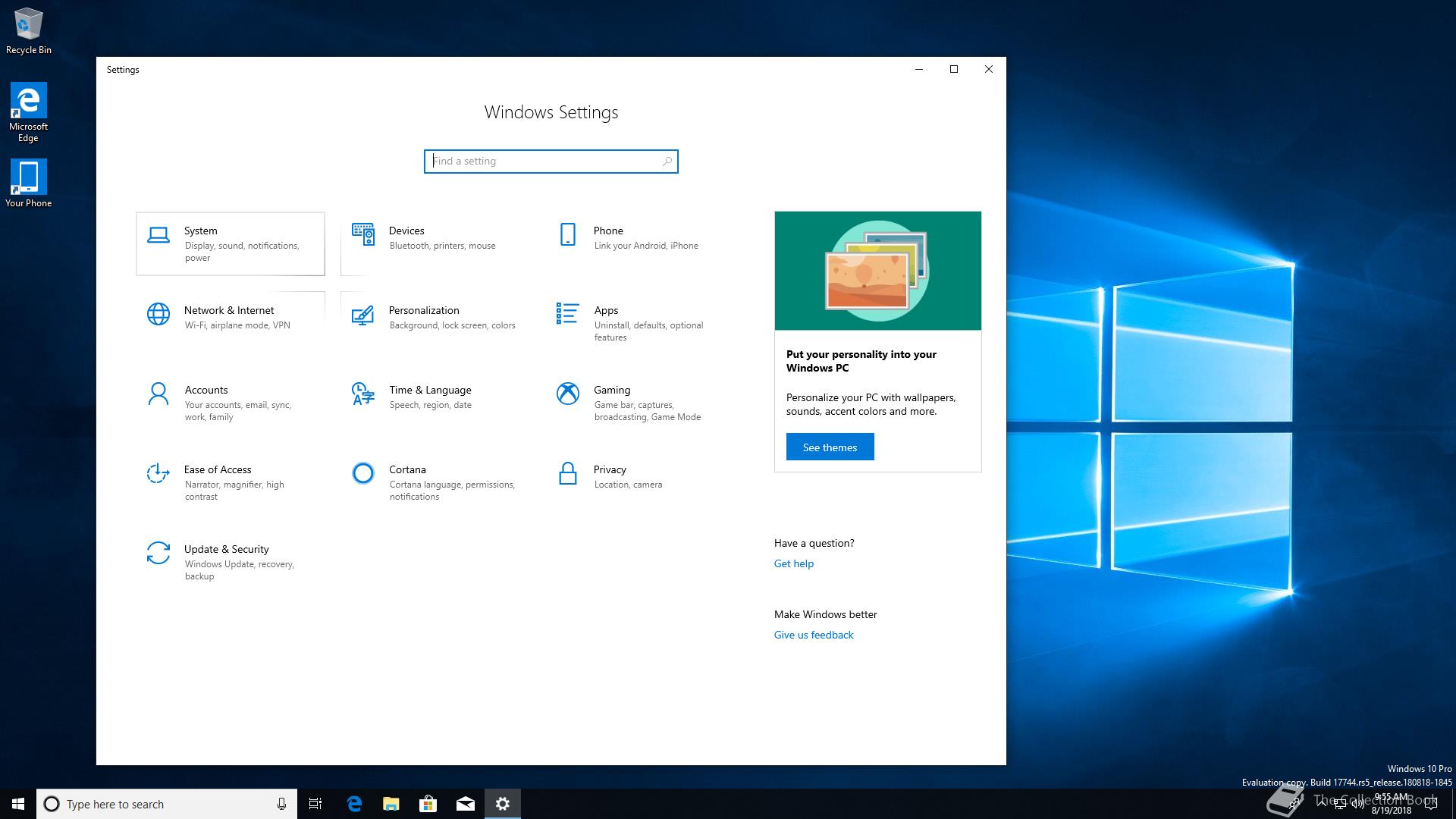Viewport: 1456px width, 819px height.
Task: Open System settings laptop icon
Action: [x=158, y=235]
